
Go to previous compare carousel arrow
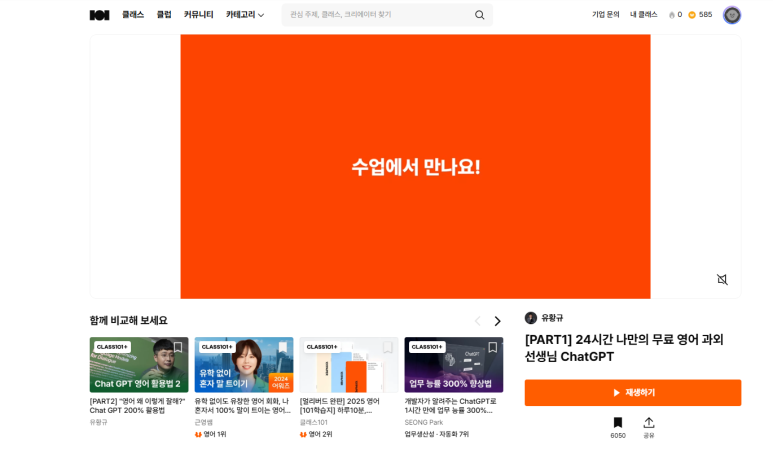pos(477,321)
